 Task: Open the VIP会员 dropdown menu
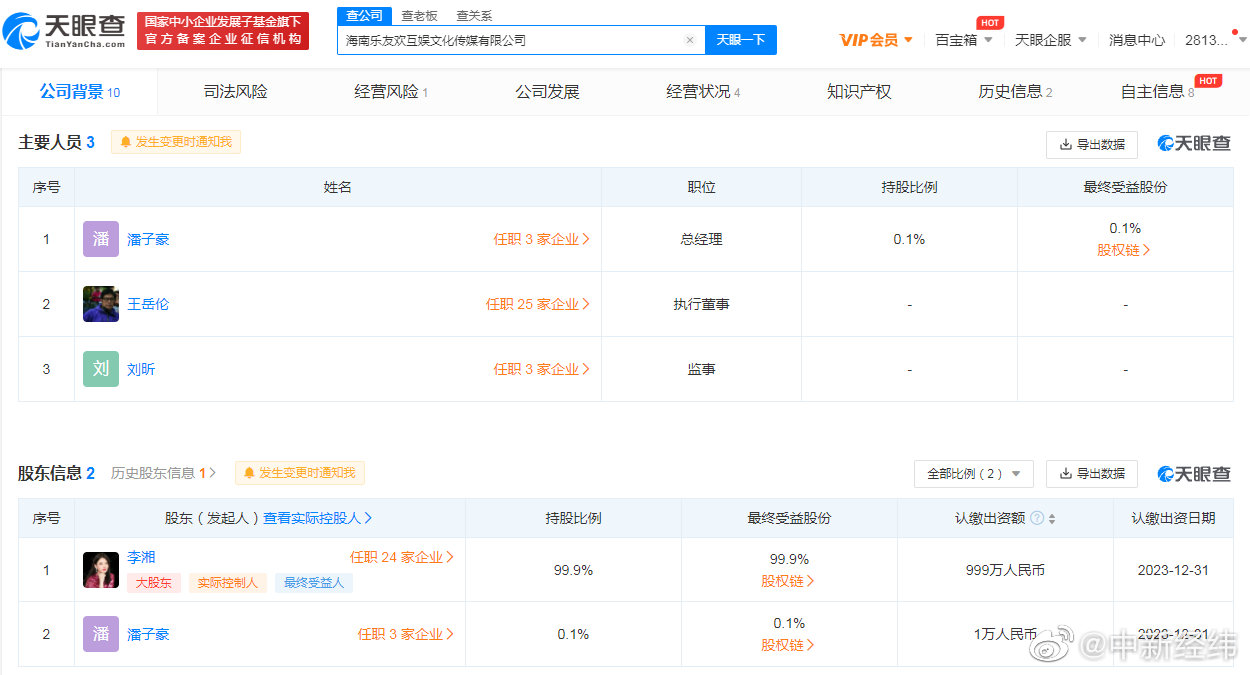(876, 40)
